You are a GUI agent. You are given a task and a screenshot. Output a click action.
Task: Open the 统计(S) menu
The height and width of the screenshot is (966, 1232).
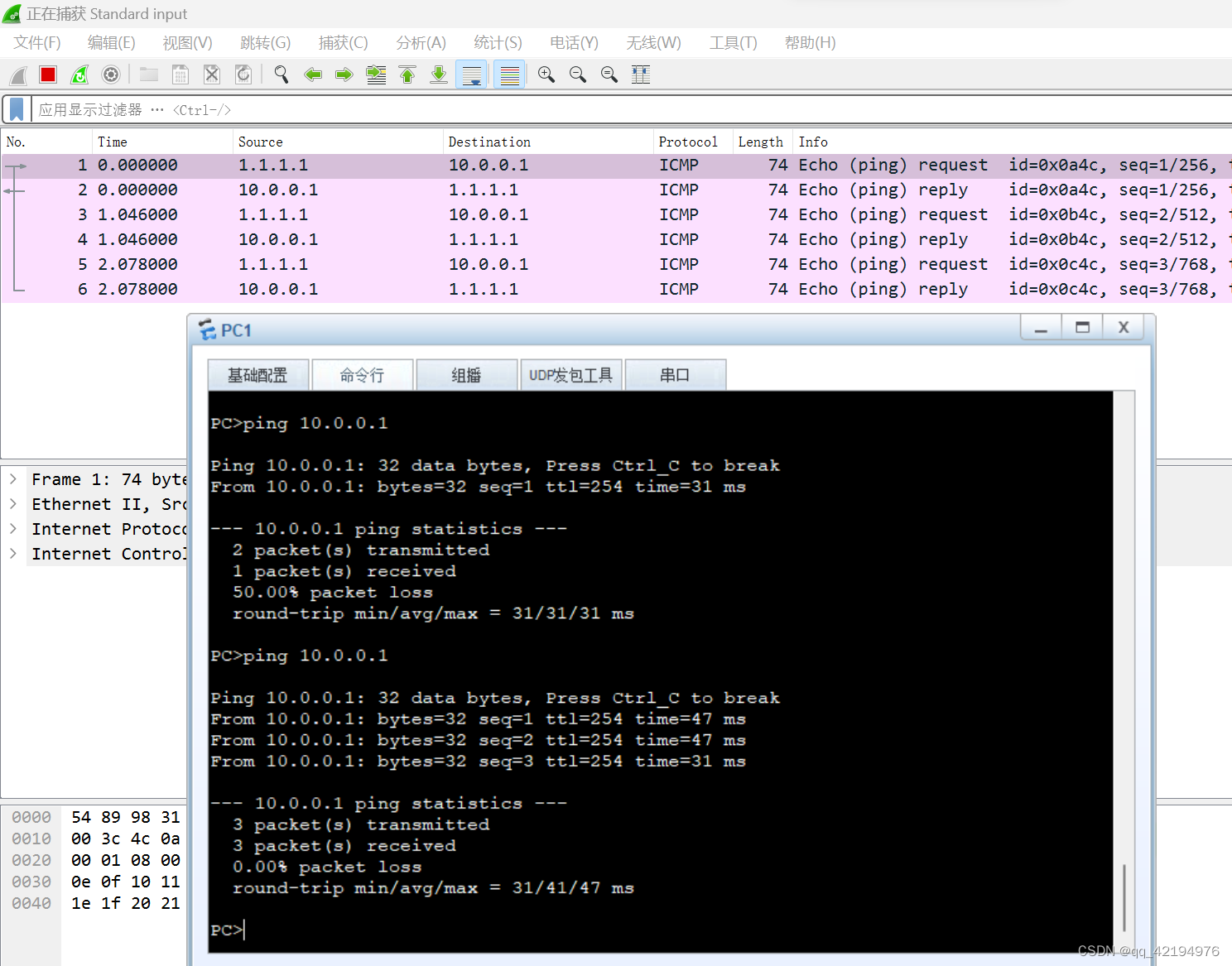(498, 43)
